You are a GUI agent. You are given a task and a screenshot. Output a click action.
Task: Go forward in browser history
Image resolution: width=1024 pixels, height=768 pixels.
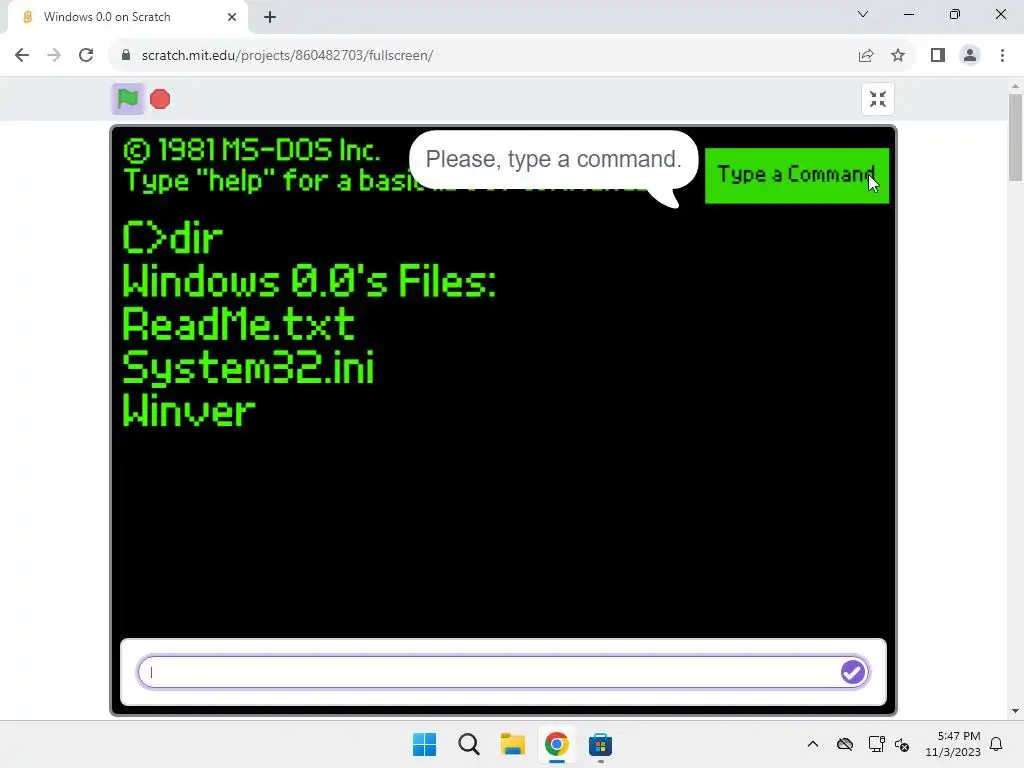click(x=54, y=56)
